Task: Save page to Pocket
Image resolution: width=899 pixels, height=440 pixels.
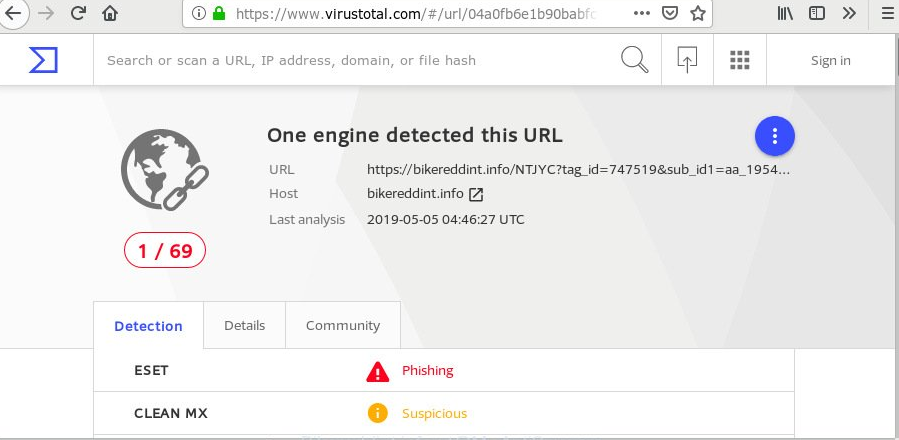Action: coord(672,14)
